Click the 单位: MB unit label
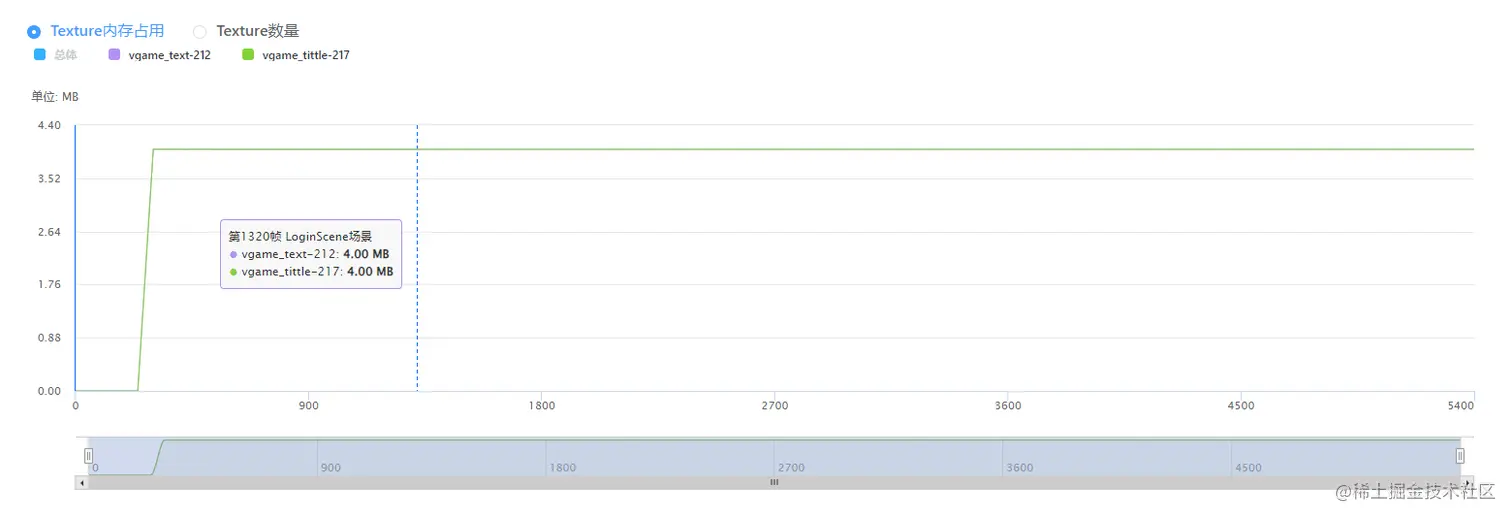Viewport: 1512px width, 518px height. [55, 97]
